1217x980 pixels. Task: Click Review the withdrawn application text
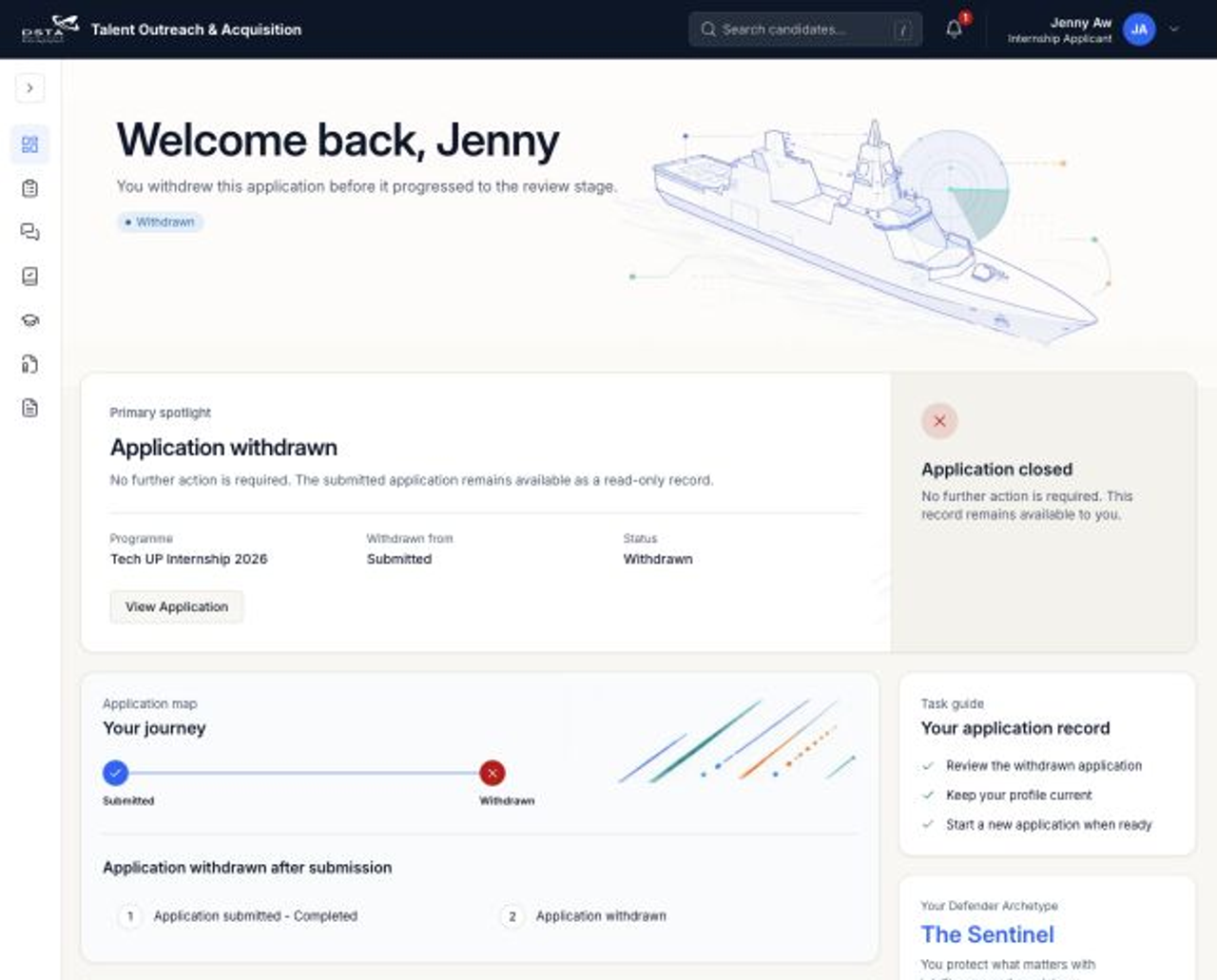[1044, 766]
